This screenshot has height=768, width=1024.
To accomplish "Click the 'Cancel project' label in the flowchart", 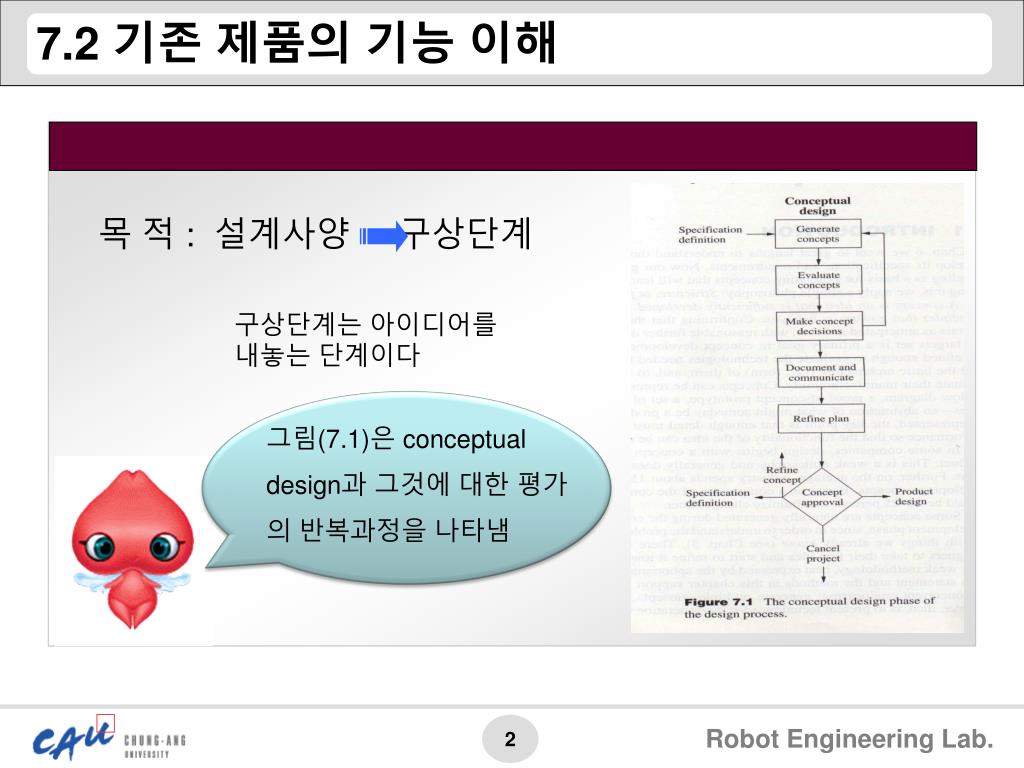I will tap(823, 553).
